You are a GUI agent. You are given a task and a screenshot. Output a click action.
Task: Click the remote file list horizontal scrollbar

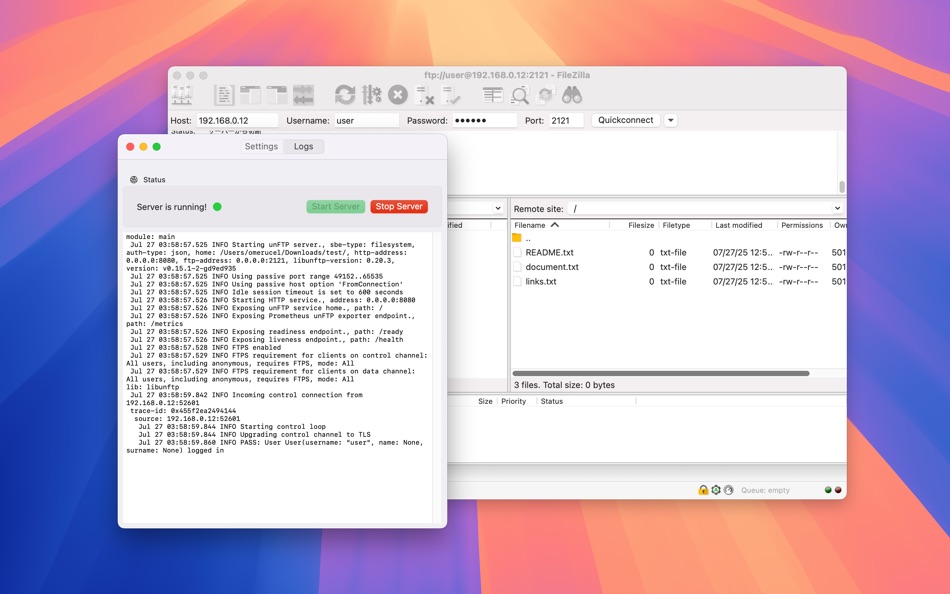[661, 373]
